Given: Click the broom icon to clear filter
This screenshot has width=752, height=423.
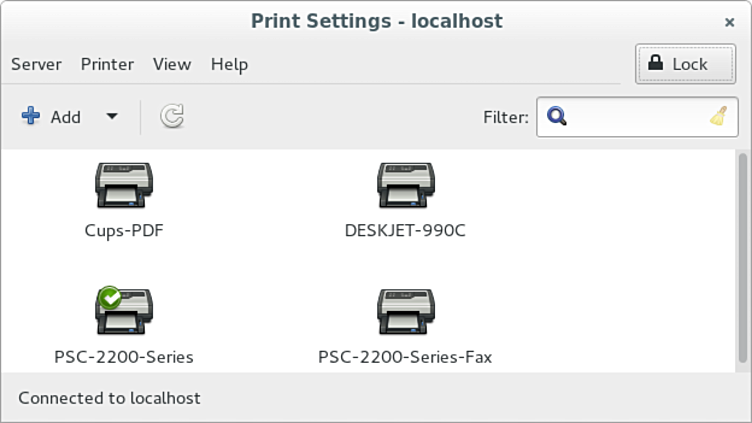Looking at the screenshot, I should point(718,117).
